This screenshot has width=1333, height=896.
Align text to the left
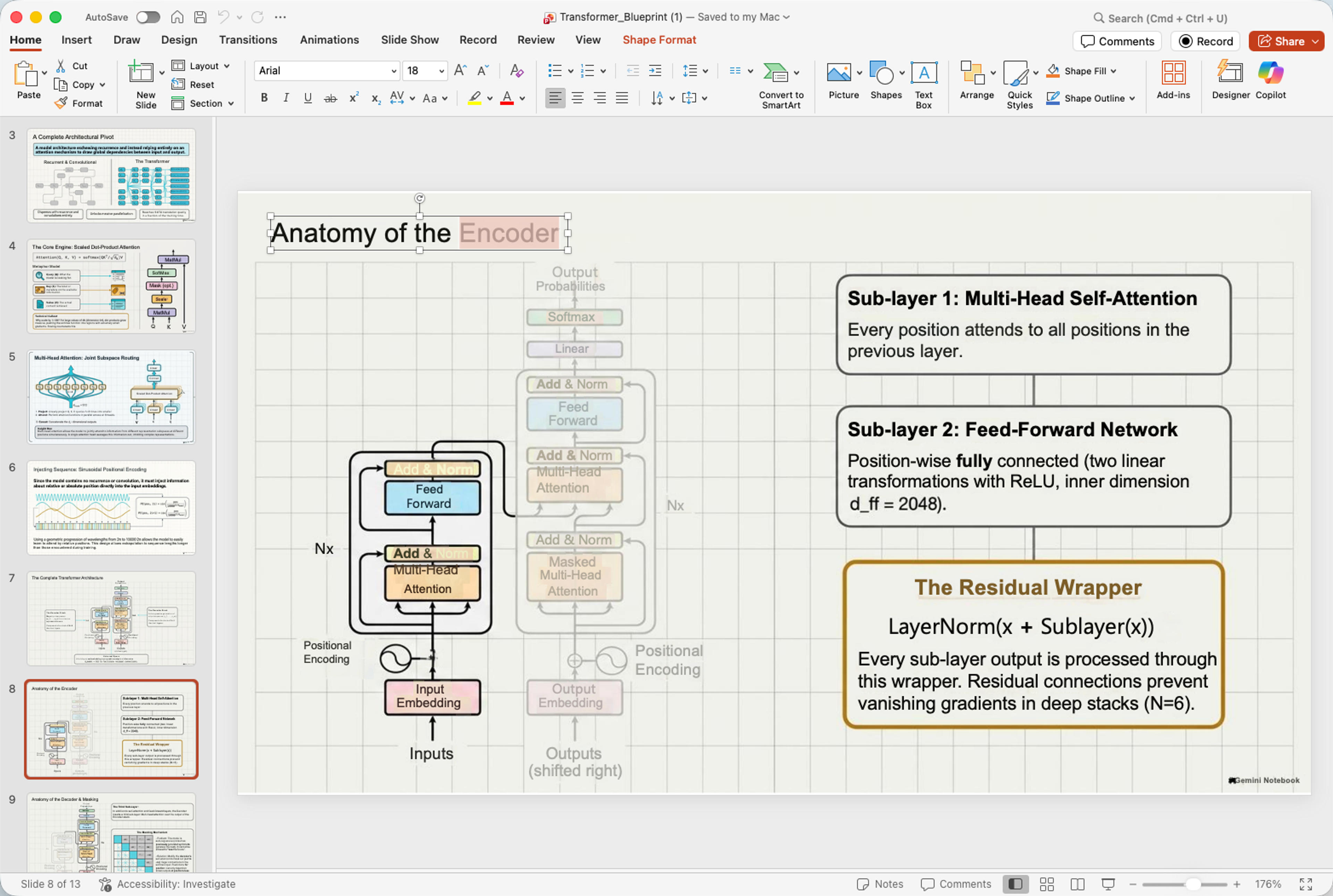click(555, 98)
